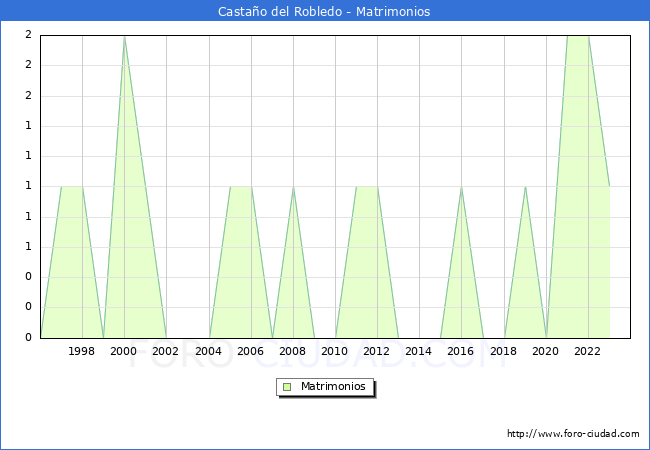Click the peak at year 2008
This screenshot has height=450, width=650.
point(293,187)
